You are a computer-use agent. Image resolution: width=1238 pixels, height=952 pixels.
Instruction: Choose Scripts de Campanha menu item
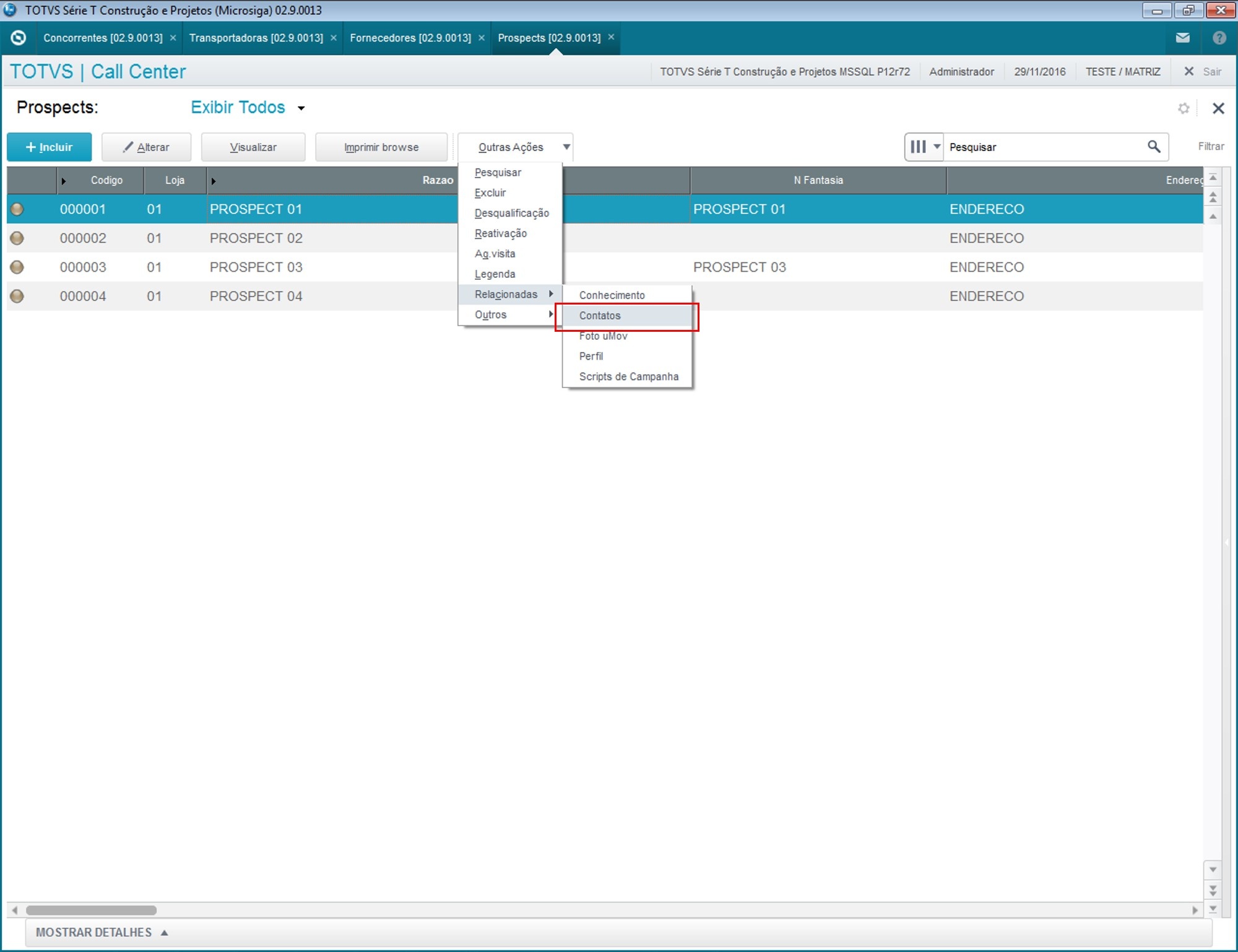pos(628,376)
